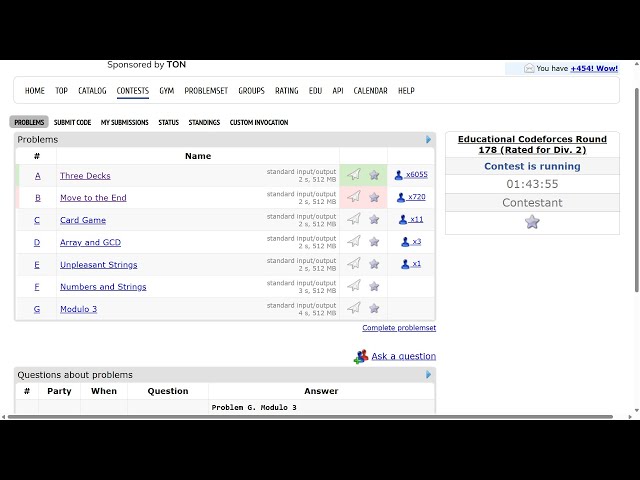Click the Ask a question link
Viewport: 640px width, 480px height.
[403, 356]
